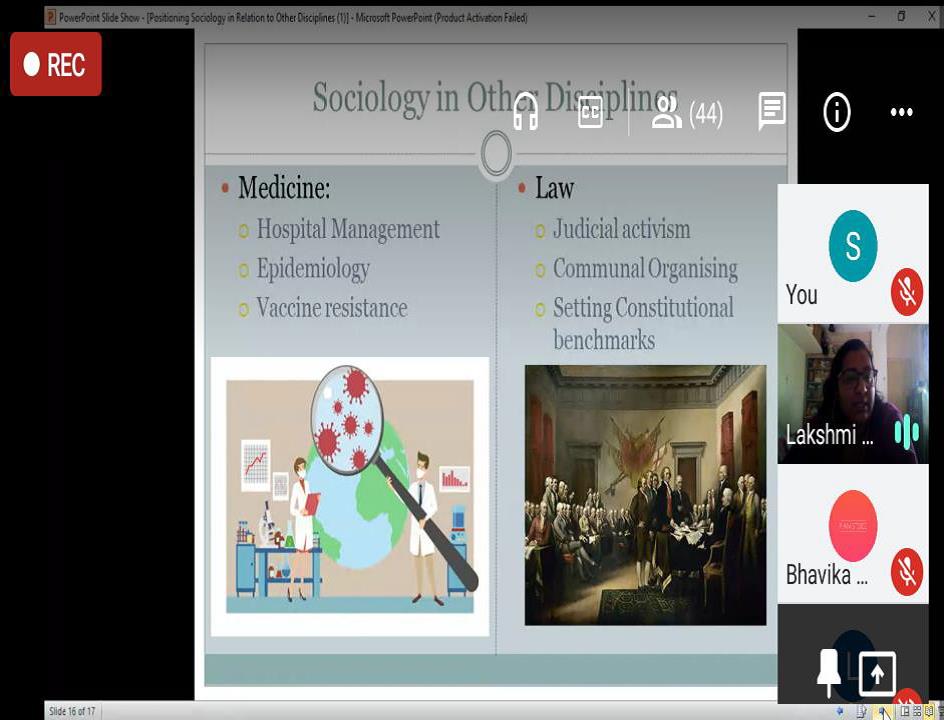944x720 pixels.
Task: Switch to Slide Sorter view
Action: pyautogui.click(x=918, y=711)
